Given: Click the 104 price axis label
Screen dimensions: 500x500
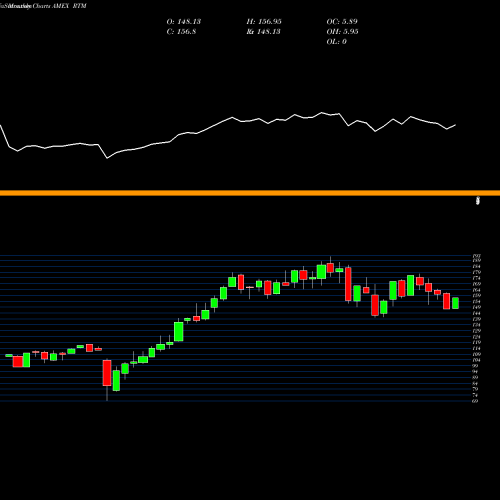Looking at the screenshot, I should coord(477,360).
